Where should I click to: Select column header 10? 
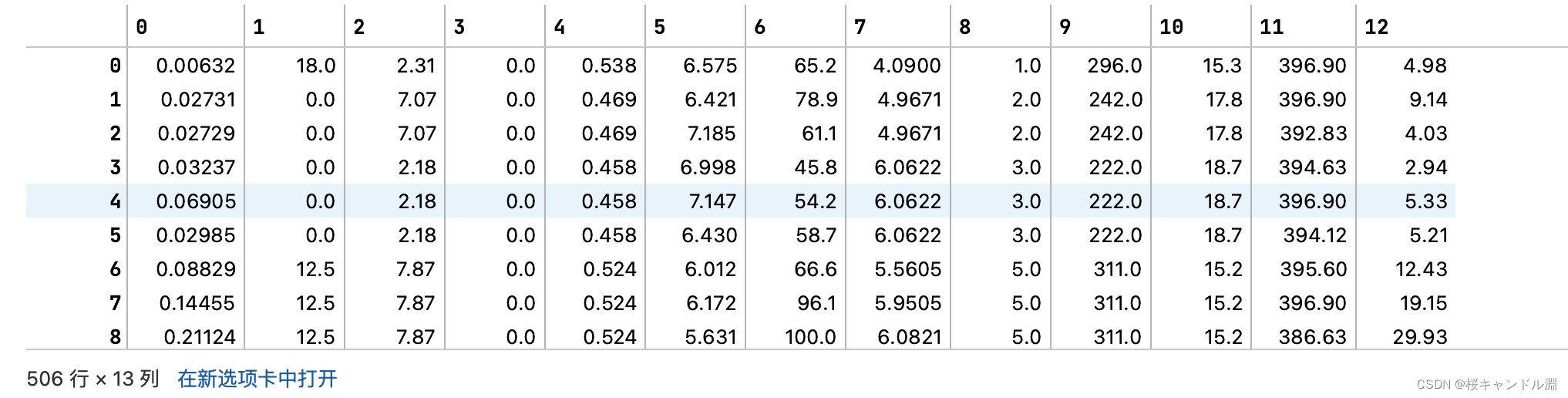[x=1171, y=27]
